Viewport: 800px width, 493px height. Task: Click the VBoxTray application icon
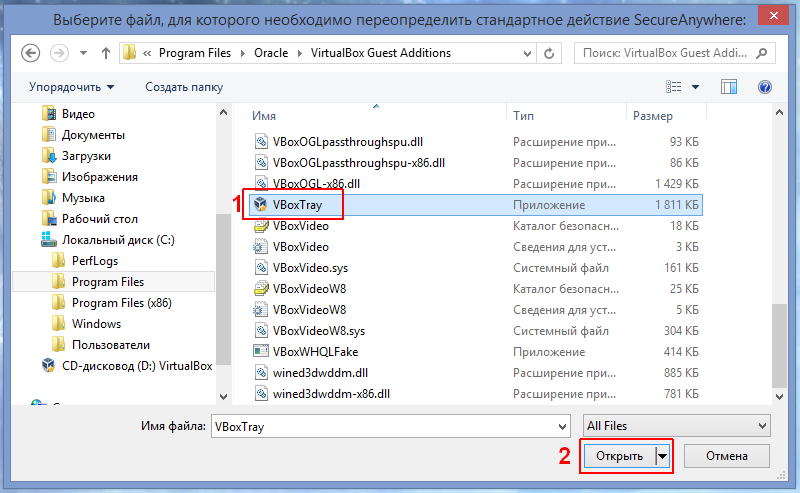pos(261,205)
